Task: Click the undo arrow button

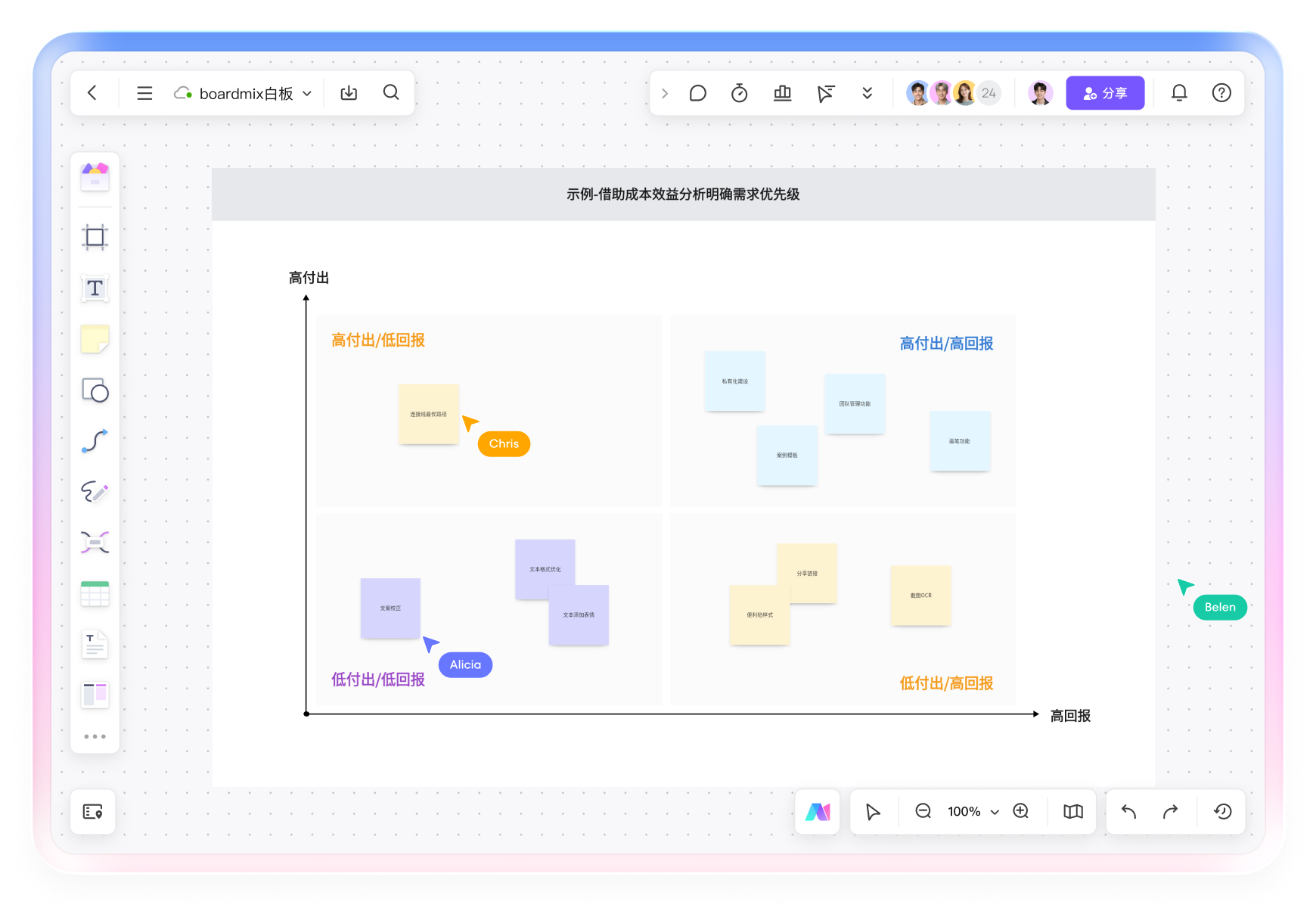Action: (x=1128, y=811)
